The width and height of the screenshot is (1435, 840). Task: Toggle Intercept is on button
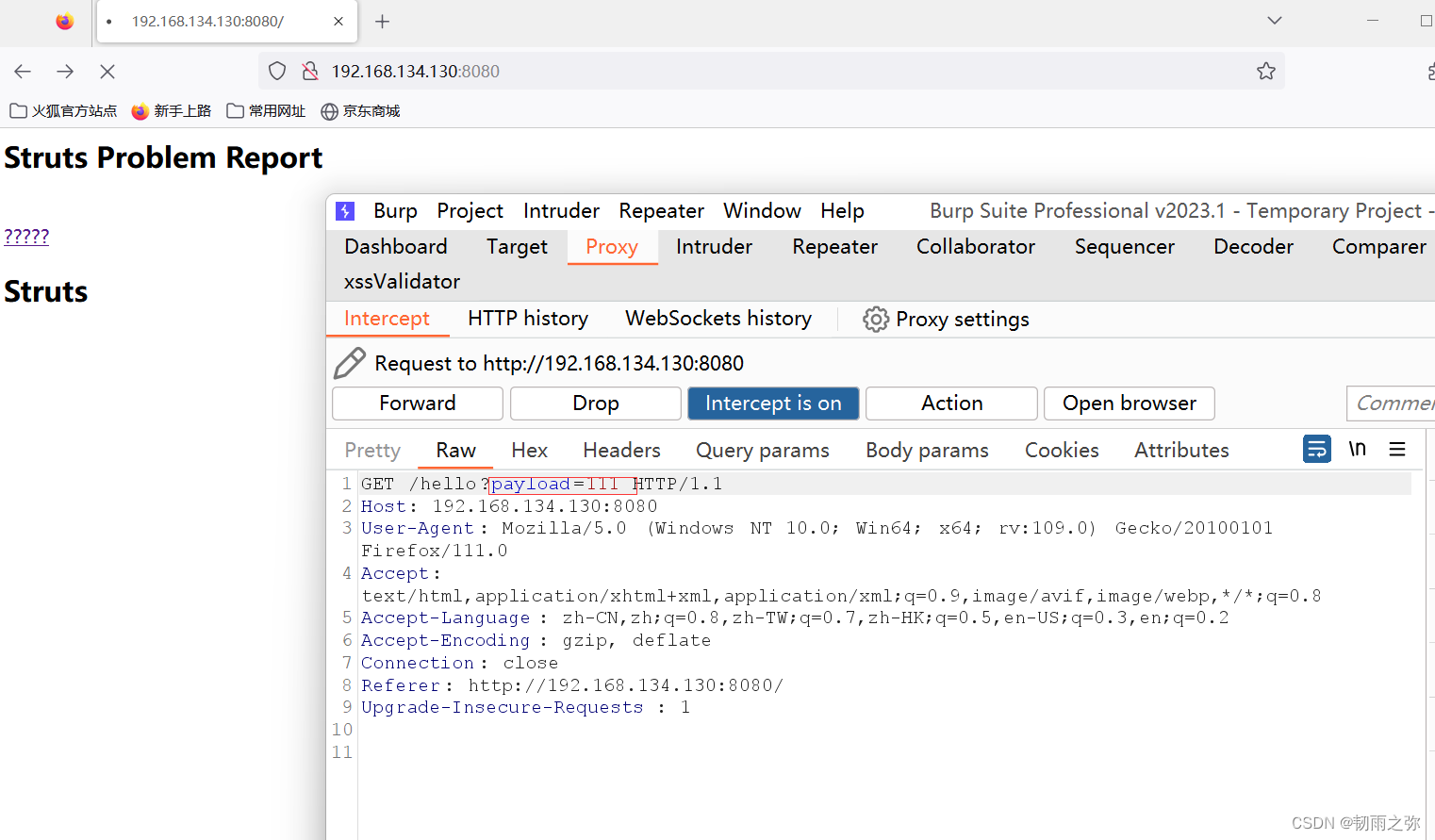[x=773, y=403]
